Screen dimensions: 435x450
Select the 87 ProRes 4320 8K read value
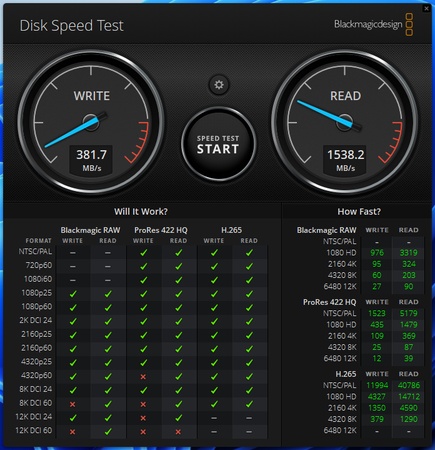coord(409,347)
